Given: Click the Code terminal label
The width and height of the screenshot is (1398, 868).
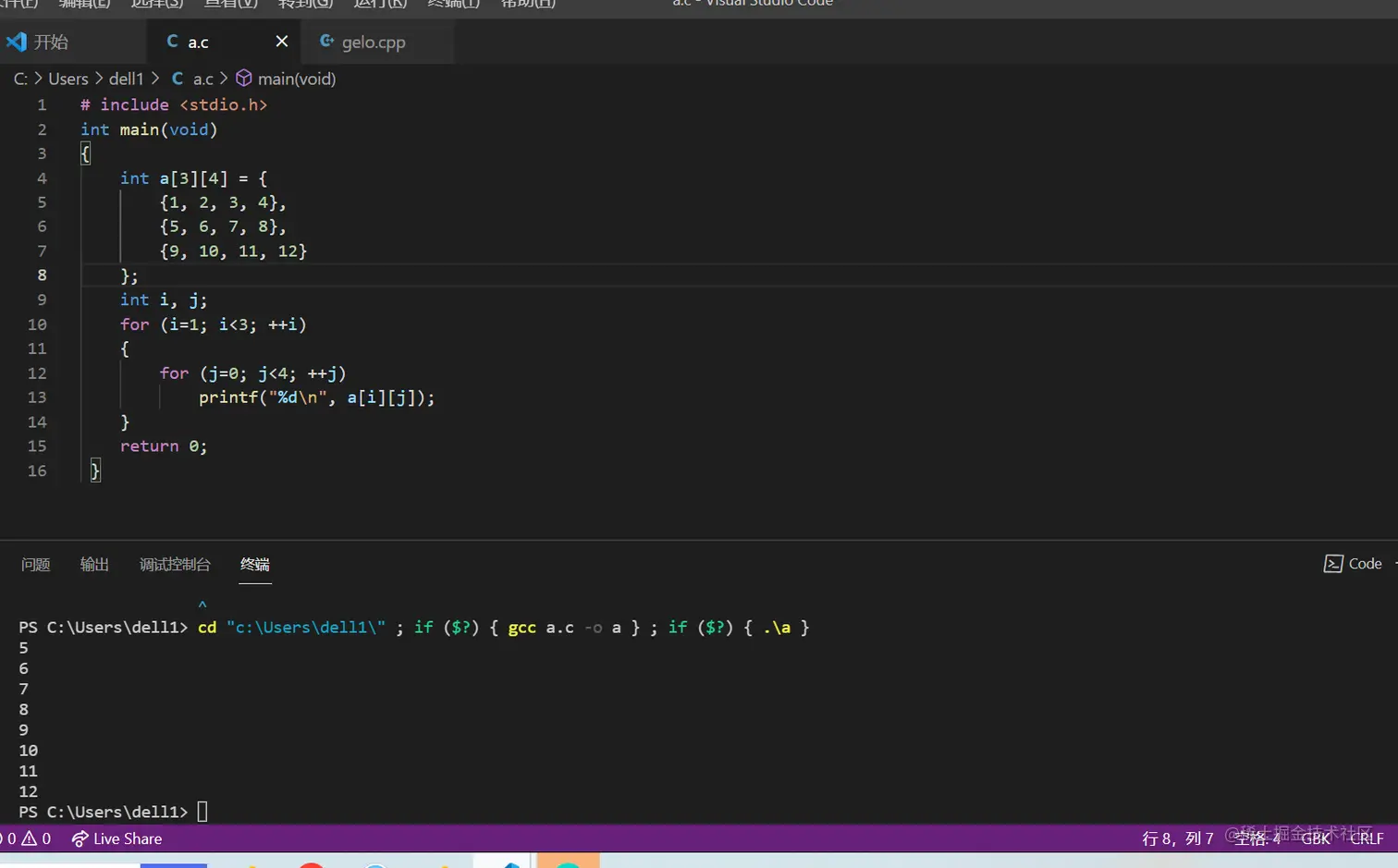Looking at the screenshot, I should coord(1365,564).
